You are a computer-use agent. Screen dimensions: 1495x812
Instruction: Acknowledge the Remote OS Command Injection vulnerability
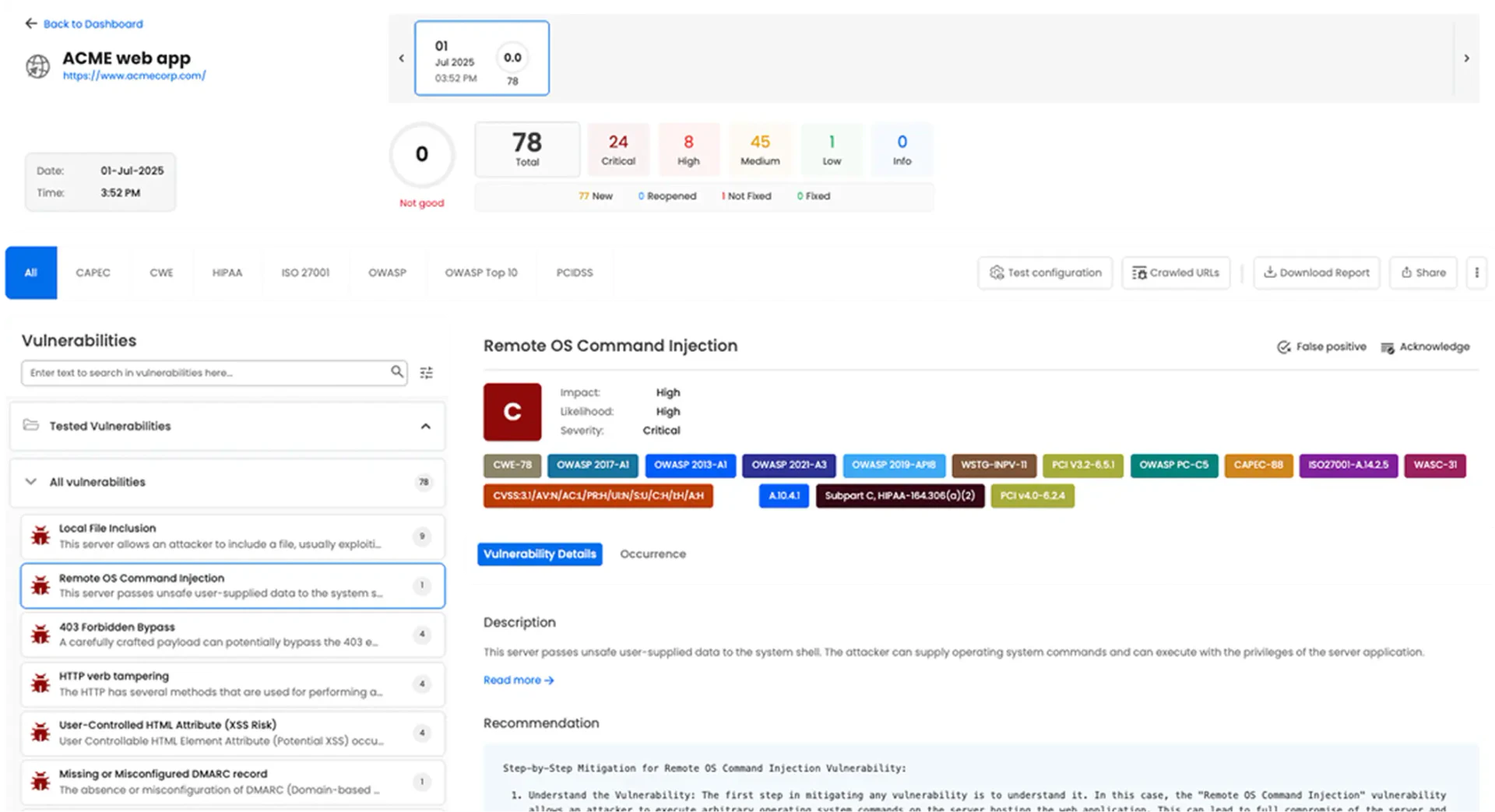point(1426,346)
